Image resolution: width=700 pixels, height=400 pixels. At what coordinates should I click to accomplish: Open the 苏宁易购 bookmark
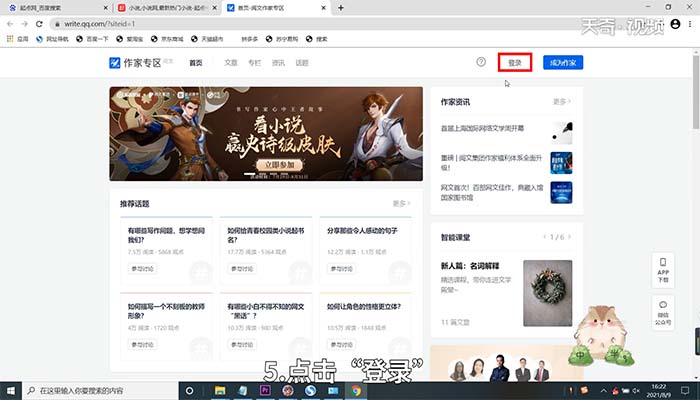click(x=282, y=39)
